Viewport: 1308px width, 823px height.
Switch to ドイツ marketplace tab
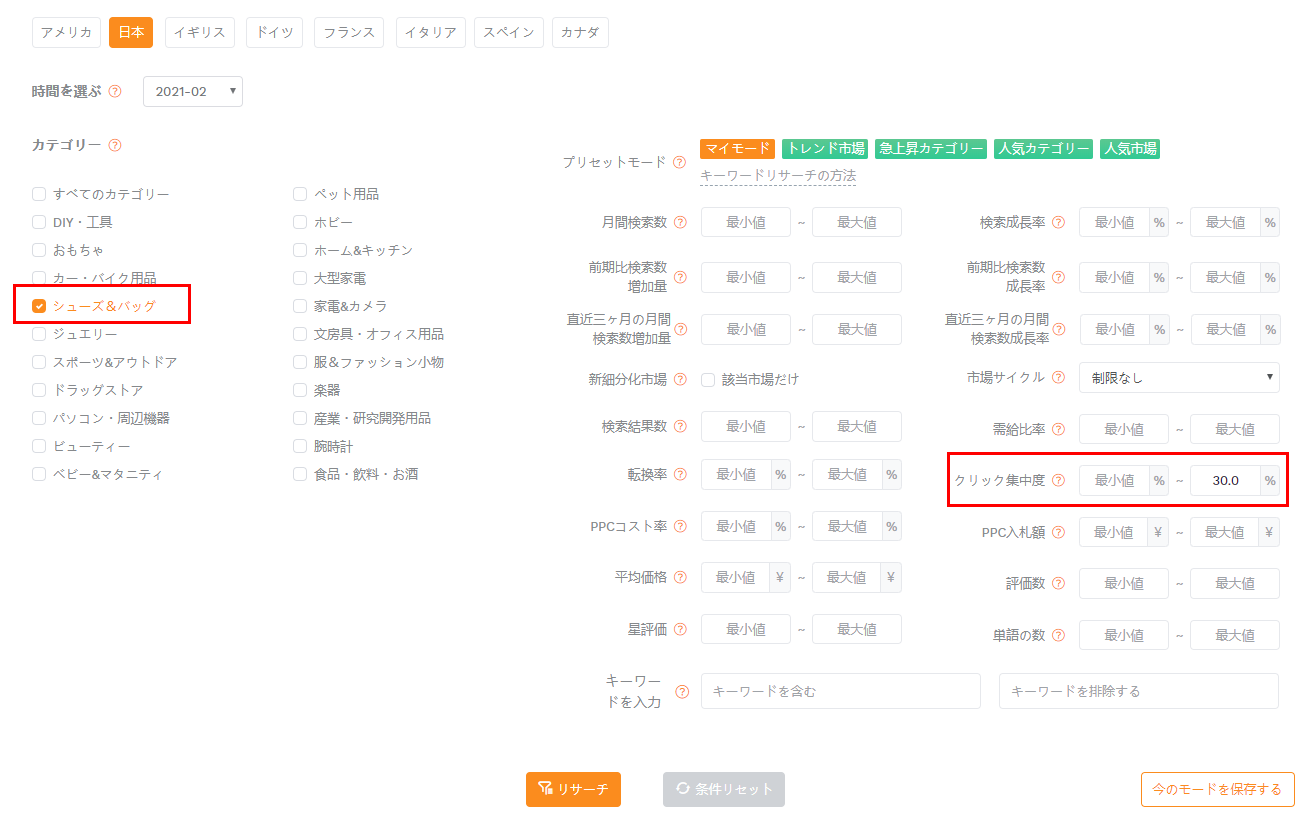pos(275,32)
